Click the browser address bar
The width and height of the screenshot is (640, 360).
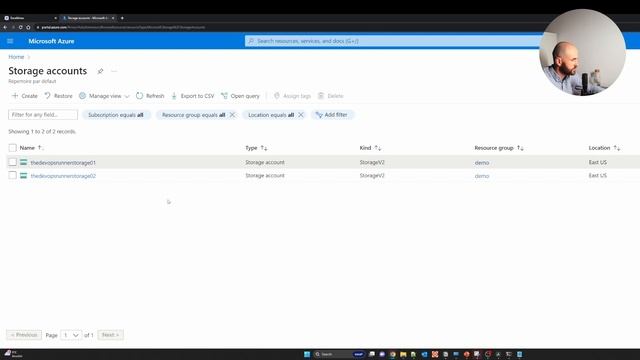(286, 27)
